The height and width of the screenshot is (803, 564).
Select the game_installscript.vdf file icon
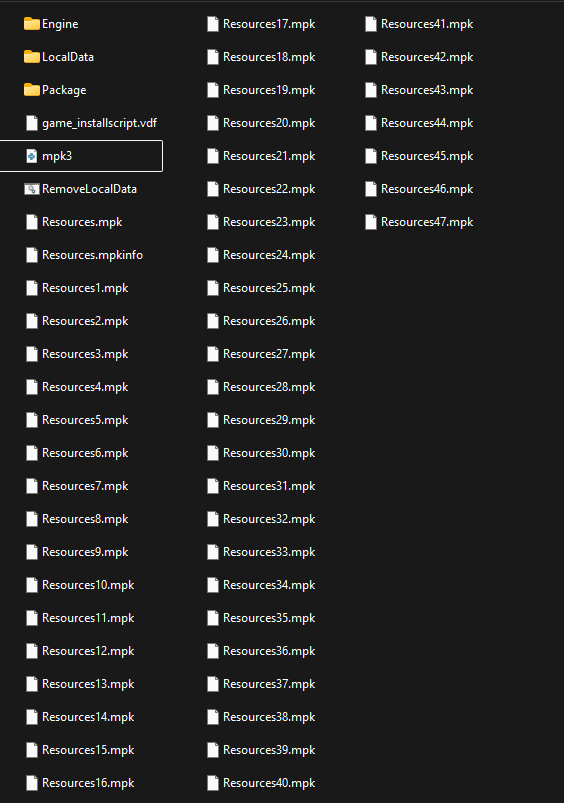32,123
